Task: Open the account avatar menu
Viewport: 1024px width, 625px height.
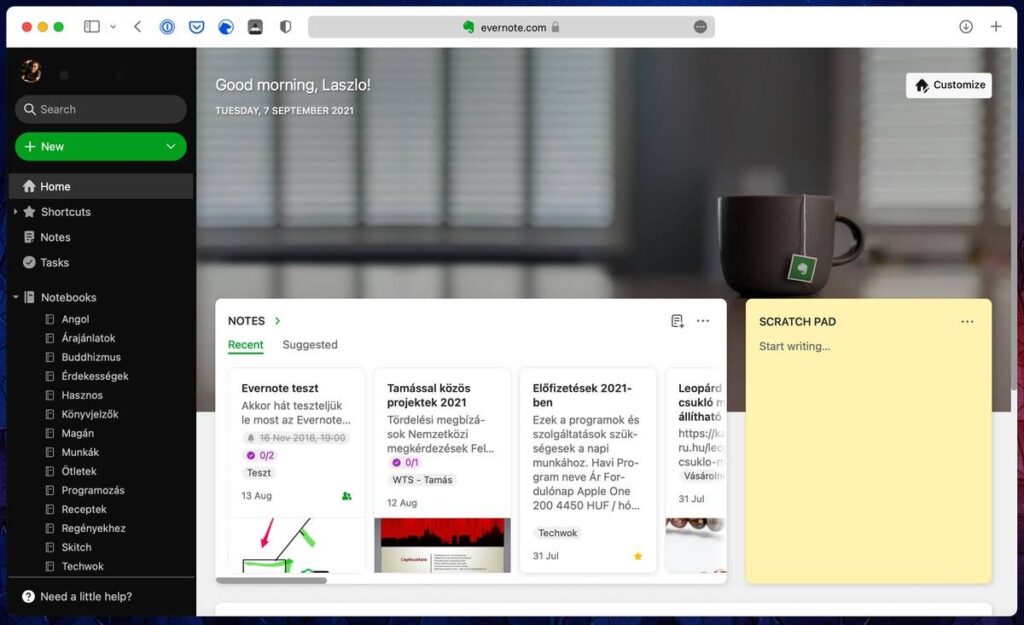Action: click(31, 71)
